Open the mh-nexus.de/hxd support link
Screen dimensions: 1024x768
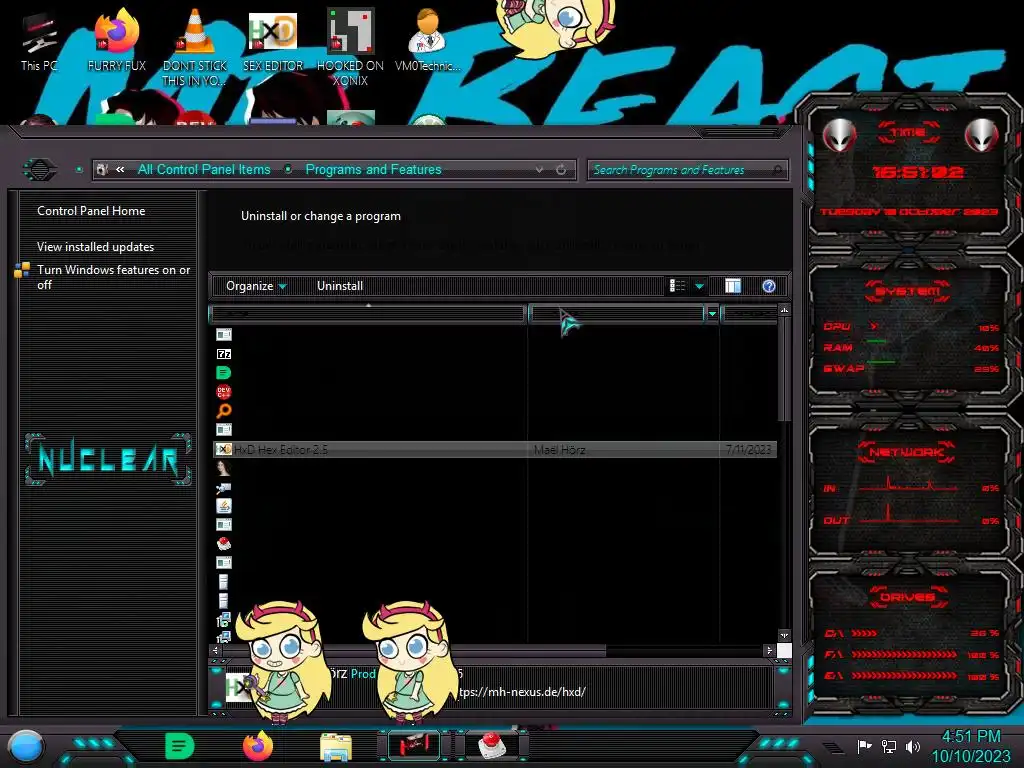(x=520, y=692)
